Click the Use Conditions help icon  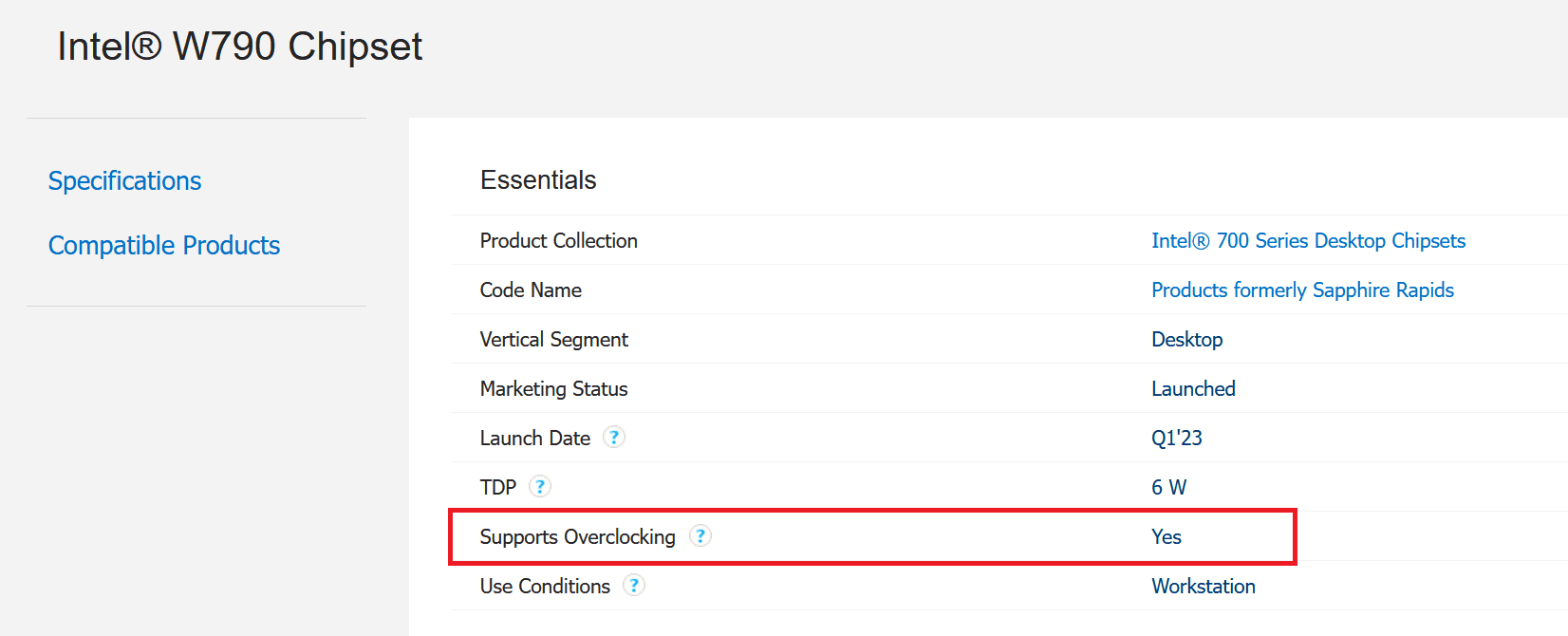tap(634, 586)
